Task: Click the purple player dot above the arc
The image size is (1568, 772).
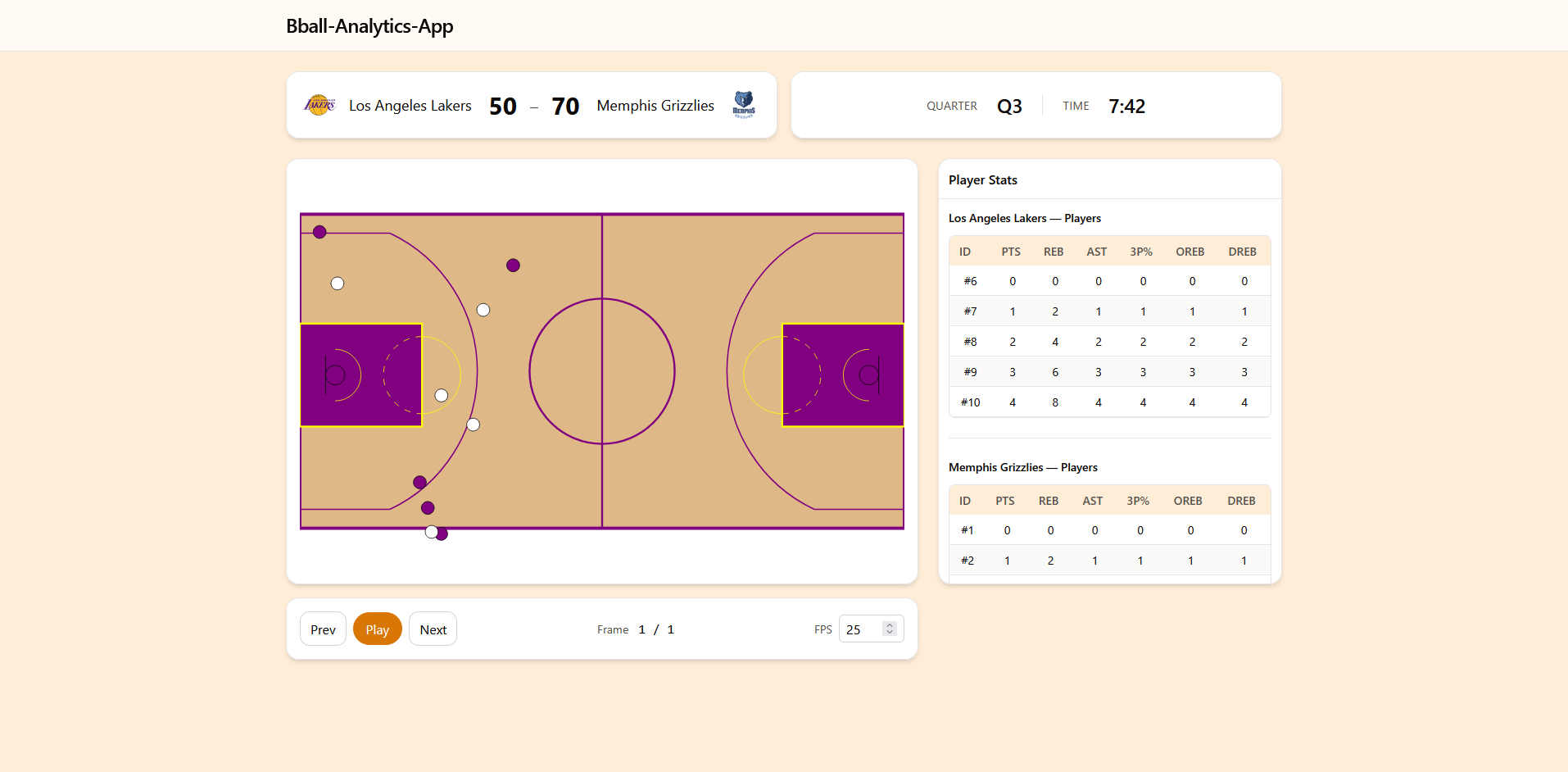Action: [x=513, y=265]
